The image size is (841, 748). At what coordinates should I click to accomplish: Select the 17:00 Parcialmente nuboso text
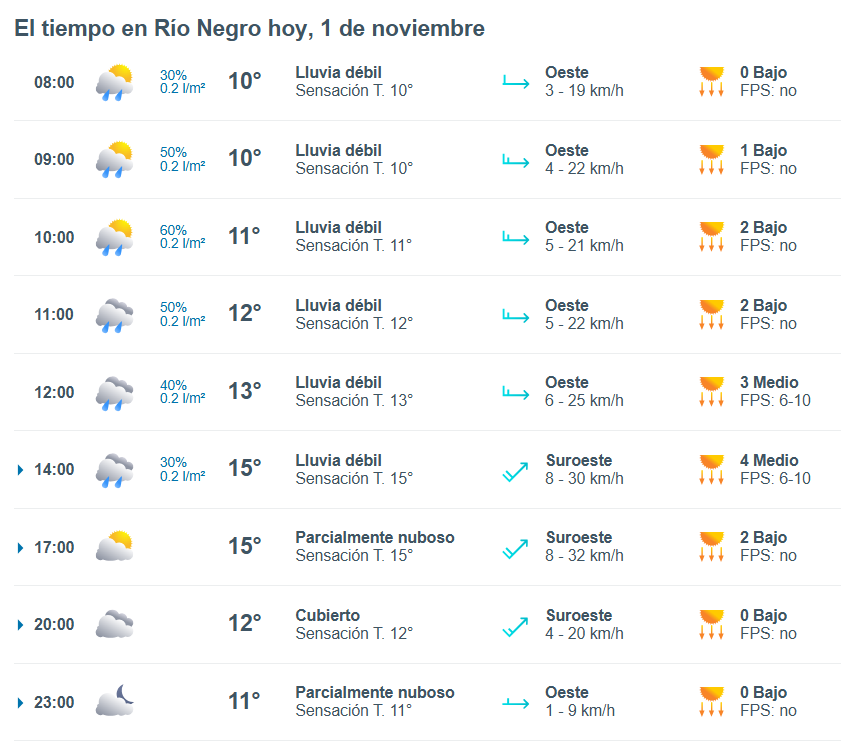pyautogui.click(x=374, y=538)
